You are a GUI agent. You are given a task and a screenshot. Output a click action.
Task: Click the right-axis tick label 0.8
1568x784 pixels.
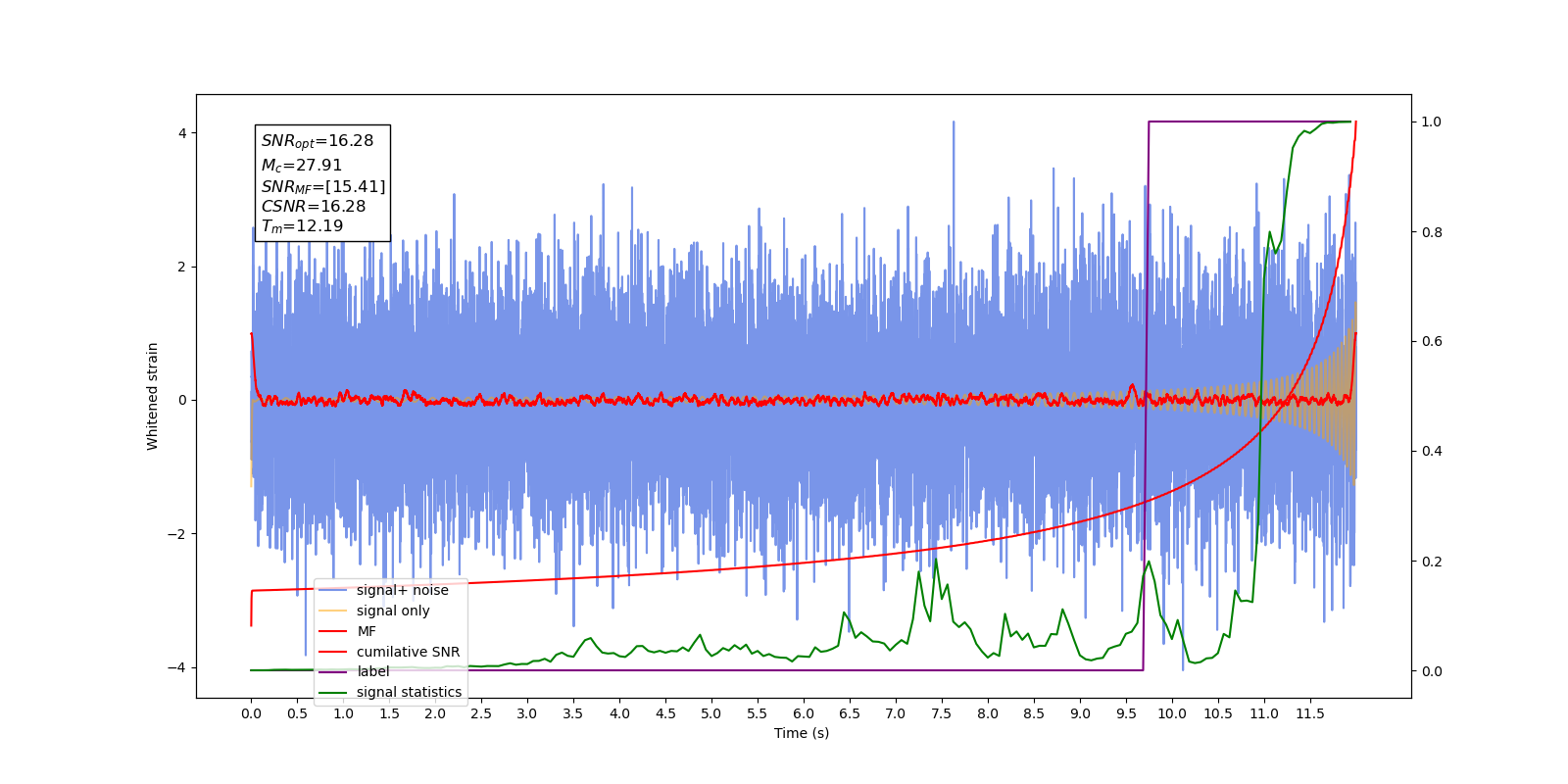pyautogui.click(x=1432, y=232)
